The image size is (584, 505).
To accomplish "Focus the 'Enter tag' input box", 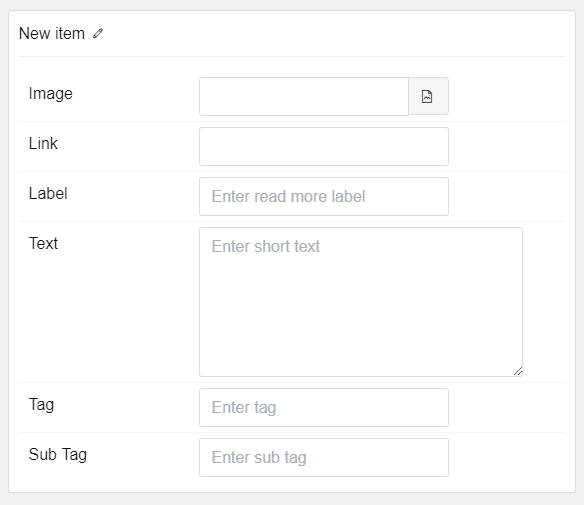I will point(324,407).
